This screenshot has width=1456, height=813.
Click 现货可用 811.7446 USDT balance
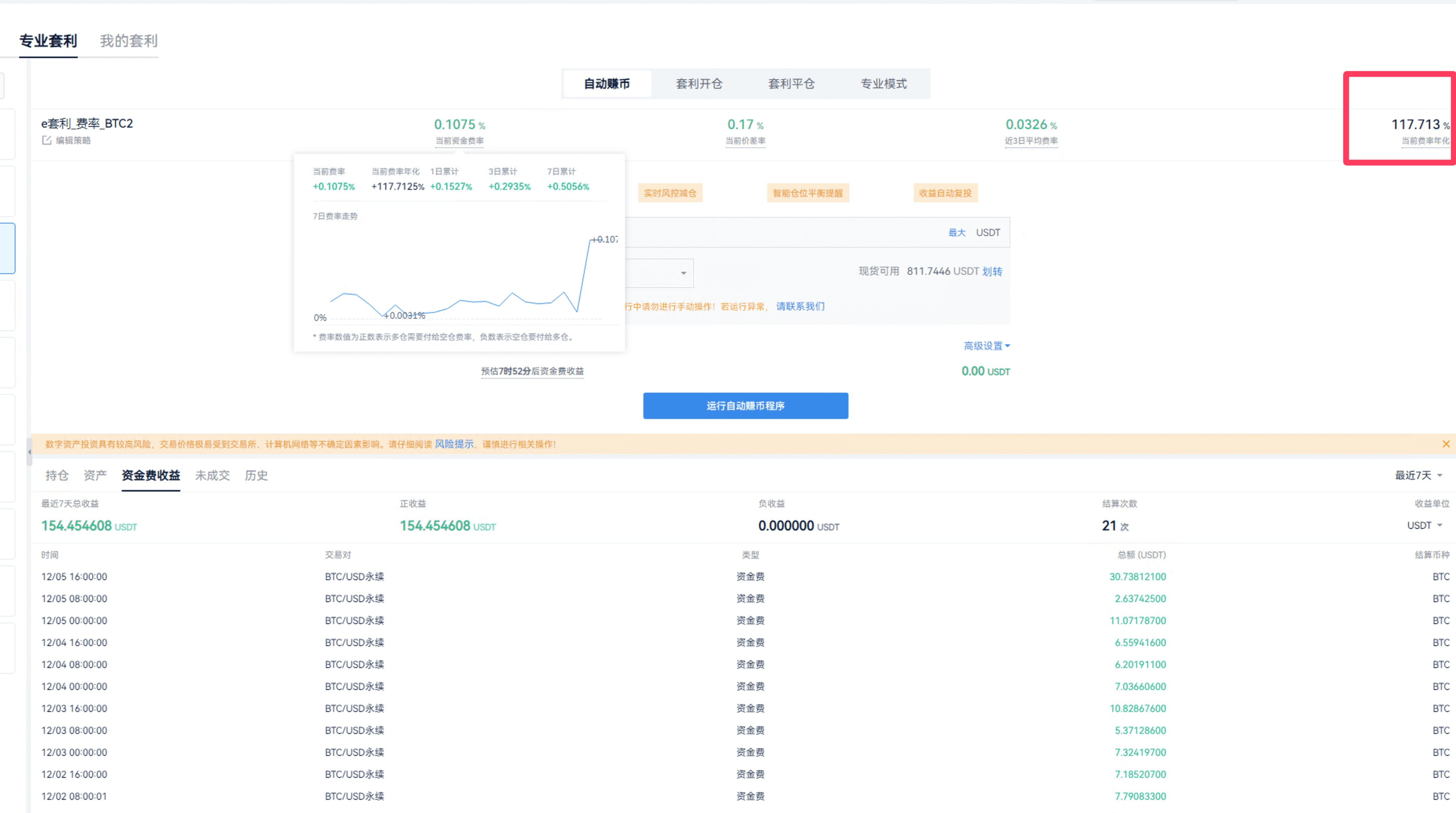click(919, 271)
